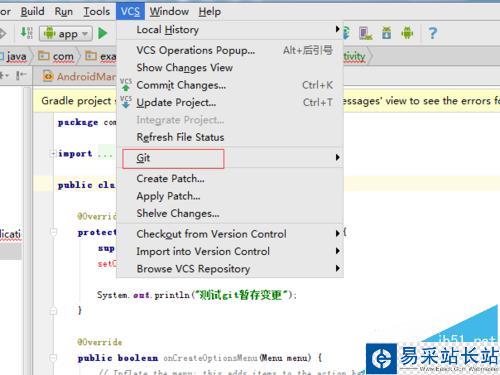This screenshot has width=500, height=375.
Task: Select Shelve Changes option
Action: tap(230, 213)
